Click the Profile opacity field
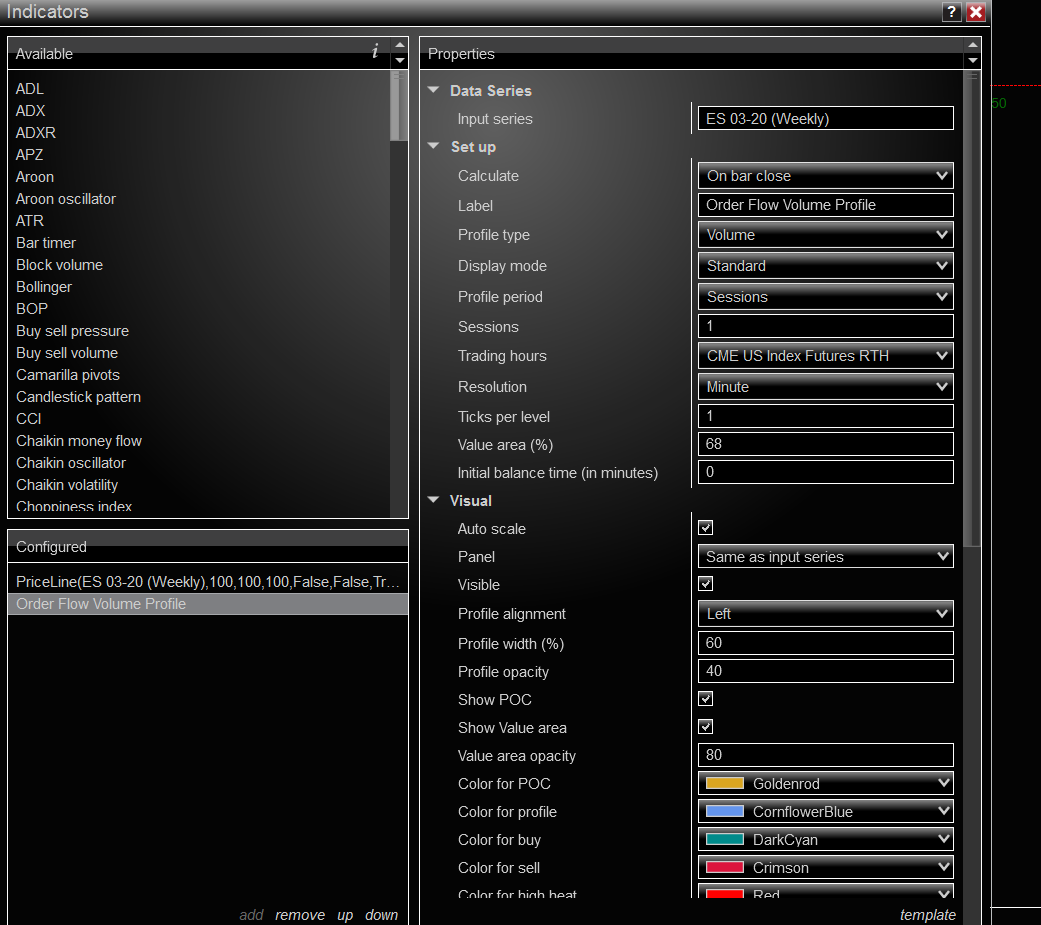 tap(825, 671)
